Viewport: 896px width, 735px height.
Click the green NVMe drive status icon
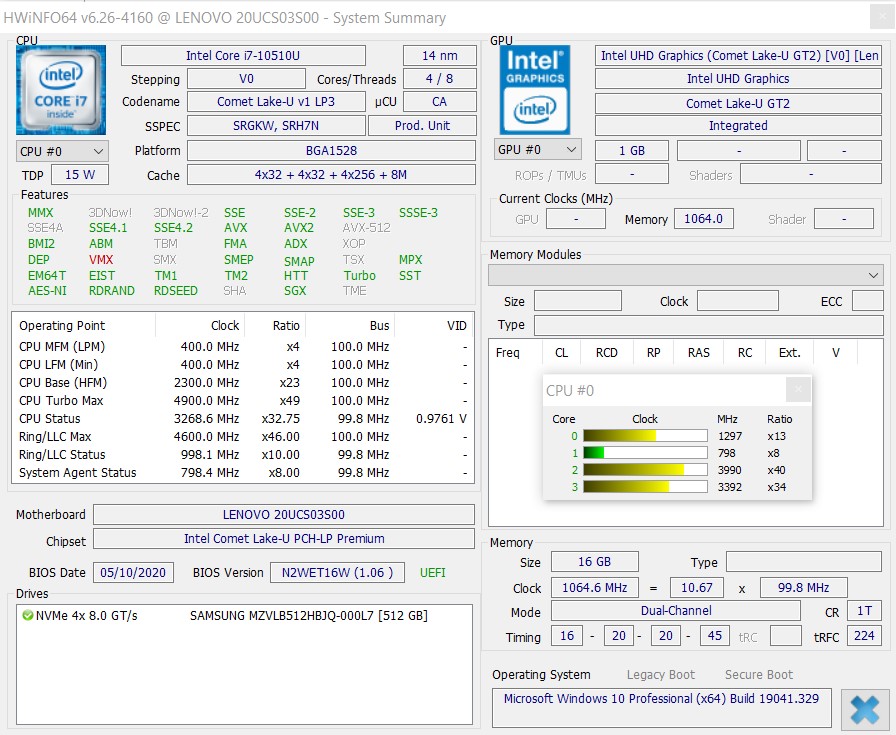coord(27,616)
